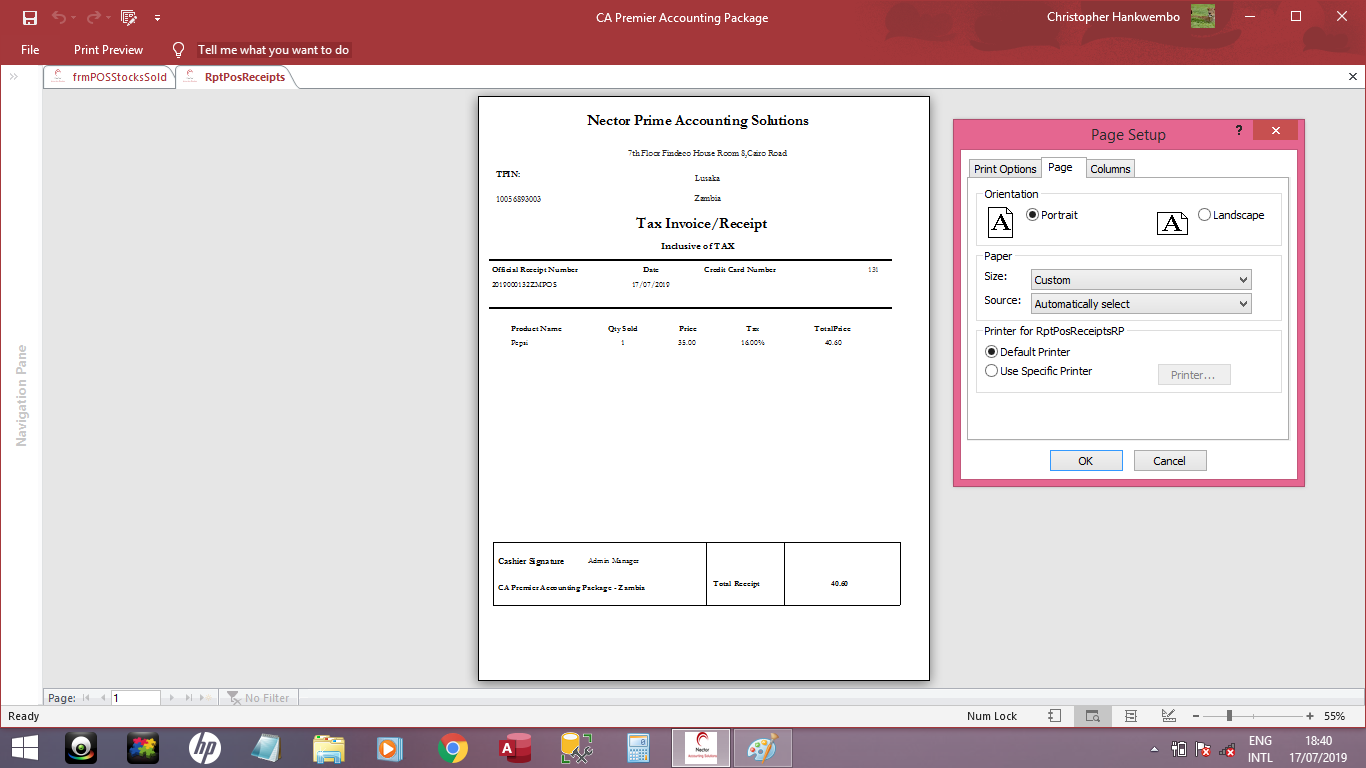Click the zoom slider handle

[x=1229, y=716]
